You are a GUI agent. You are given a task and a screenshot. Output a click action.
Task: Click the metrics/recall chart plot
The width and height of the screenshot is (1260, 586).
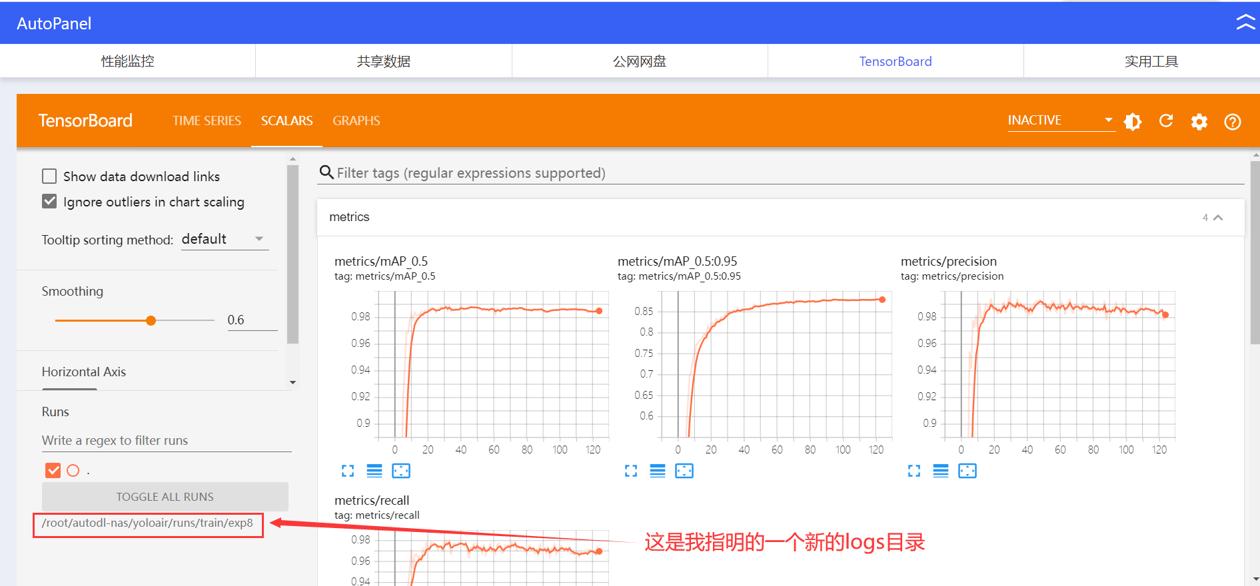[x=493, y=558]
